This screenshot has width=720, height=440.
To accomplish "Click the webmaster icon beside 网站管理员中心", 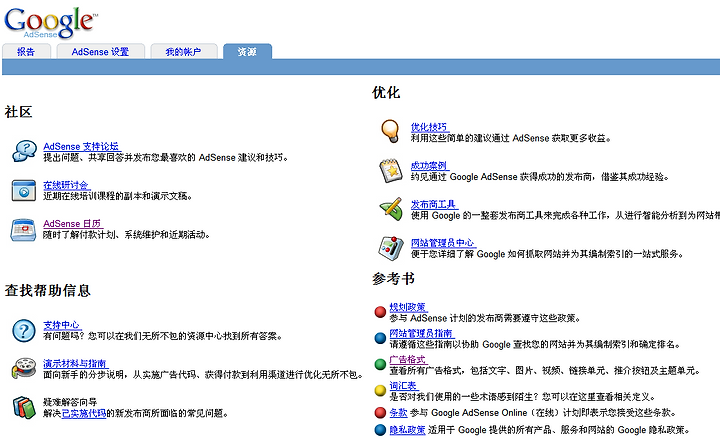I will coord(391,248).
